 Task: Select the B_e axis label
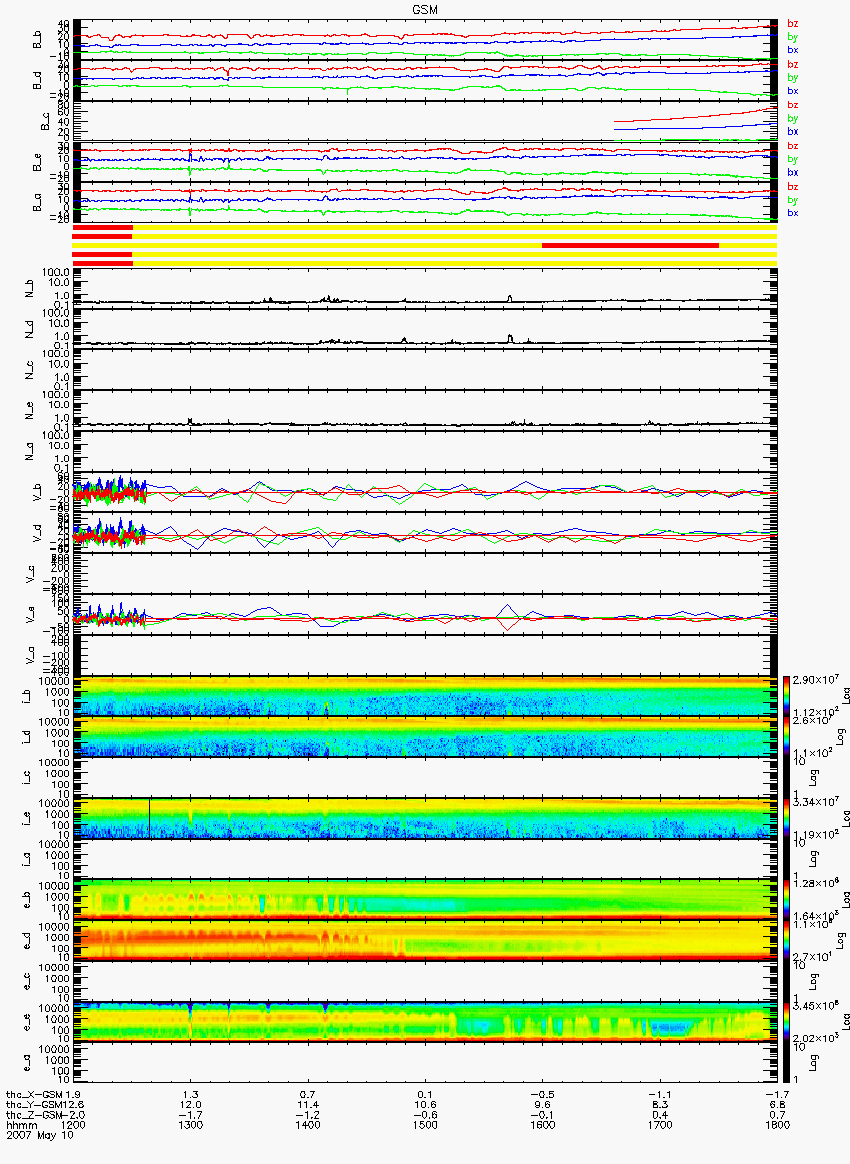[x=37, y=163]
